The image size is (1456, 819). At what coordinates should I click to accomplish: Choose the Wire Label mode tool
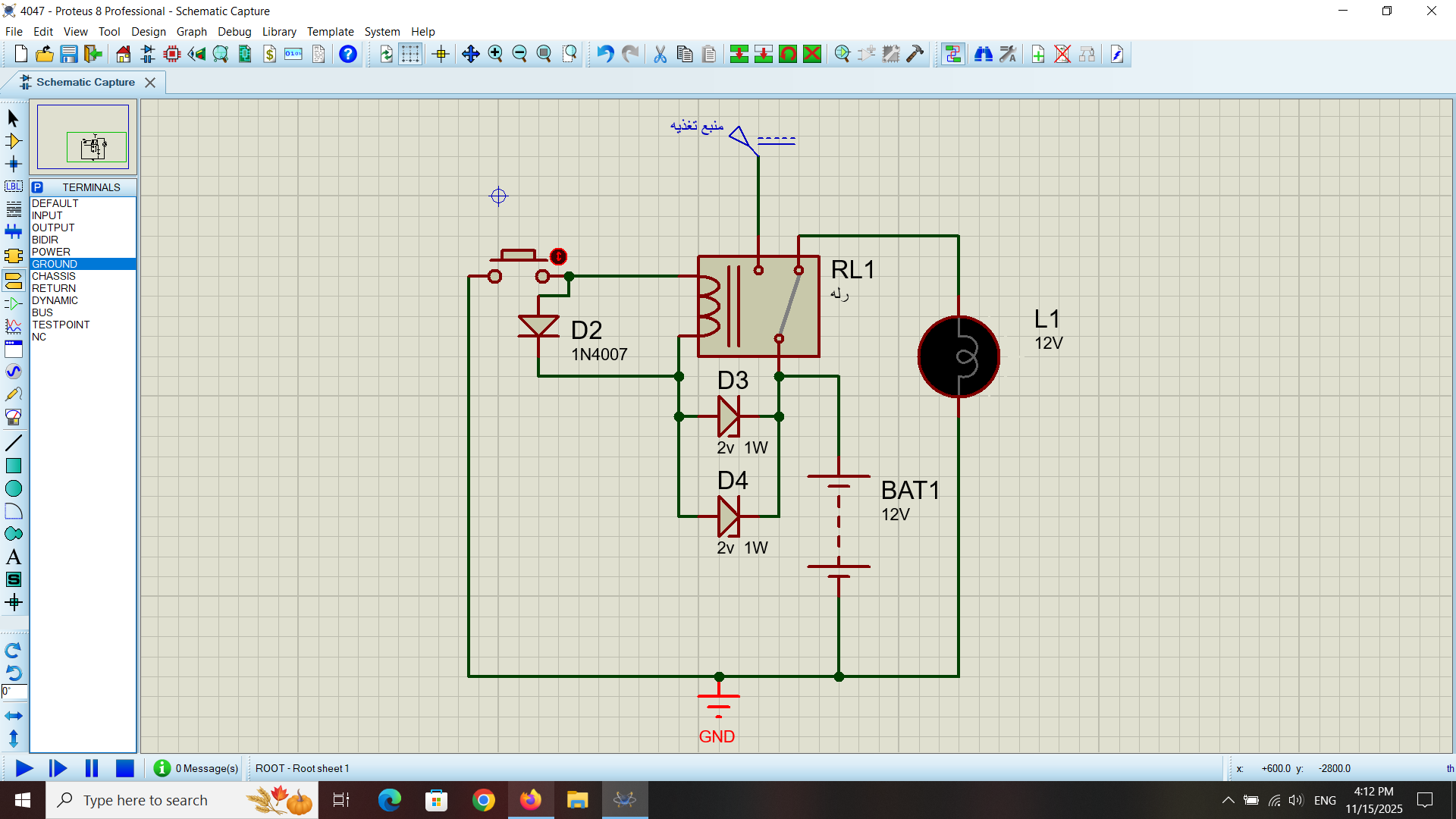(x=13, y=187)
